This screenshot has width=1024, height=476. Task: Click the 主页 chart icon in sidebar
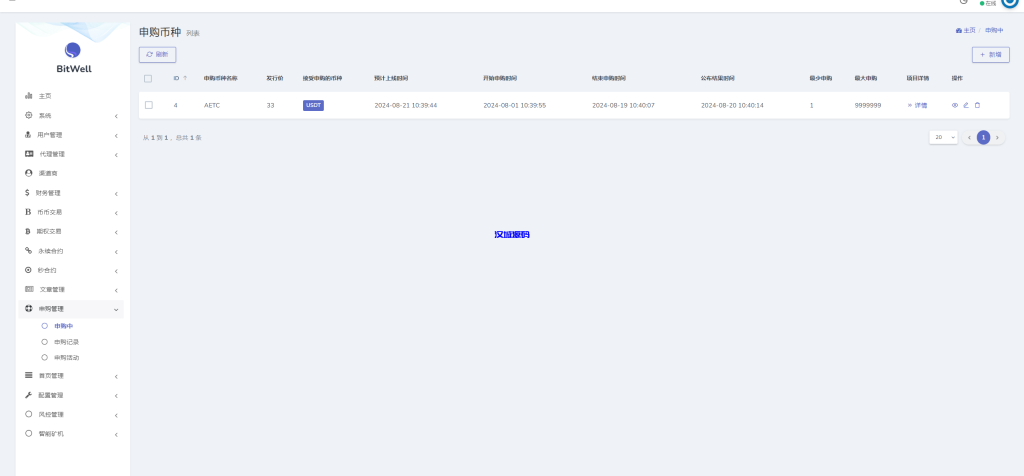tap(29, 96)
